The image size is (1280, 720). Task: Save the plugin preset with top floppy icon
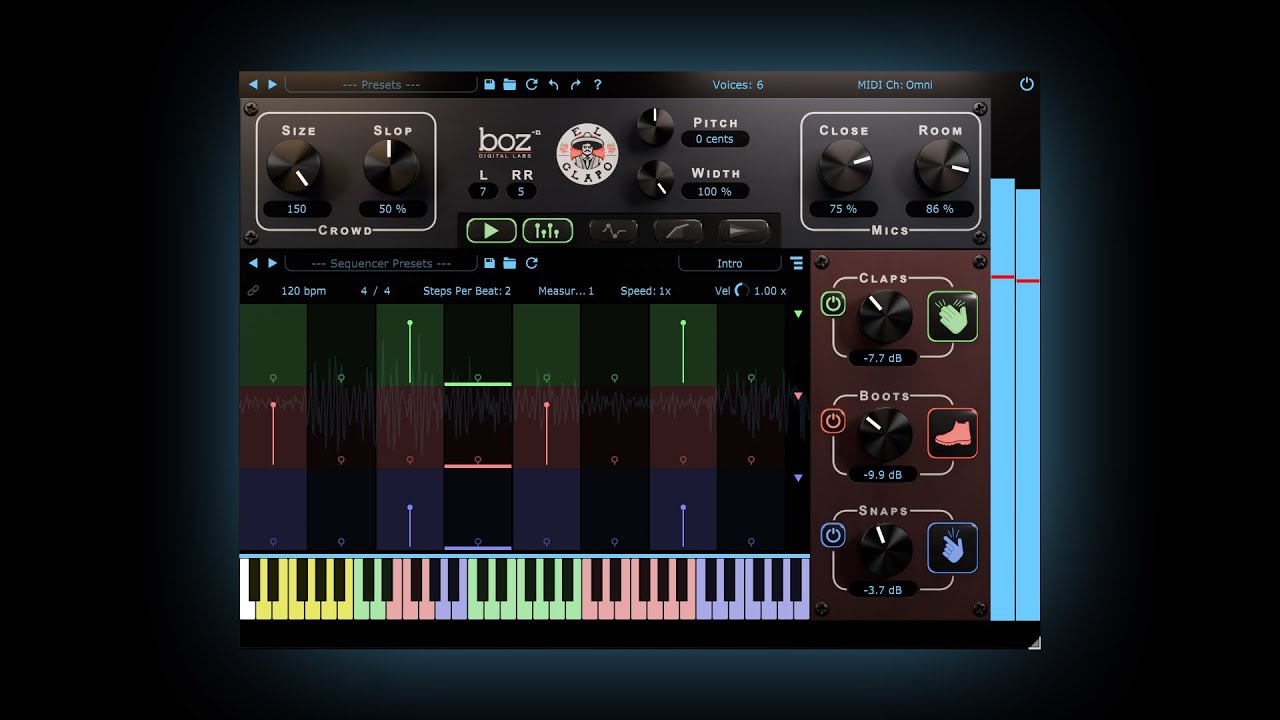489,85
